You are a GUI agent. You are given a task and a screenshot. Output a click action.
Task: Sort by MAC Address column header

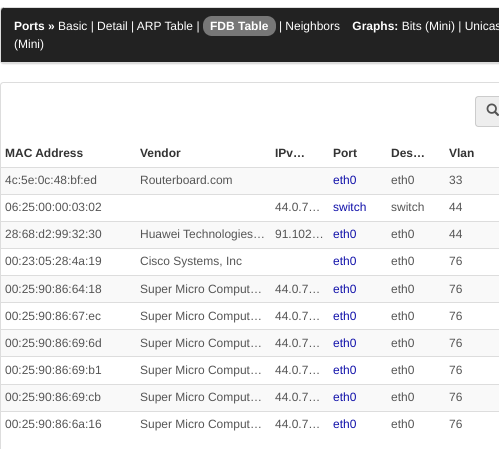[44, 153]
